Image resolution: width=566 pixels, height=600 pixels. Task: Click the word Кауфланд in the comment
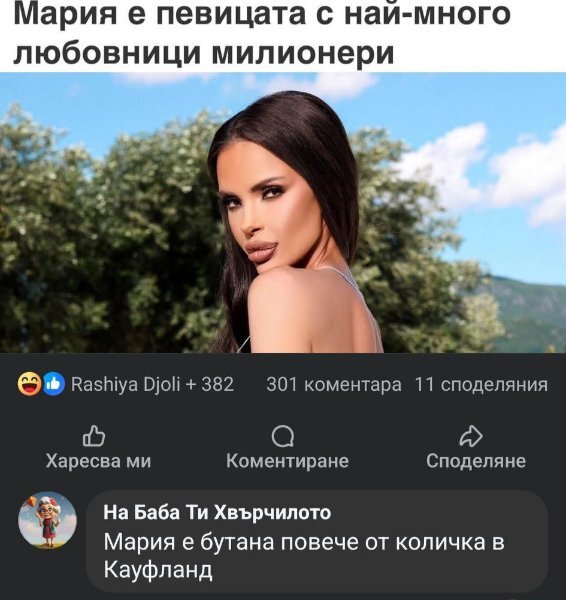tap(158, 570)
